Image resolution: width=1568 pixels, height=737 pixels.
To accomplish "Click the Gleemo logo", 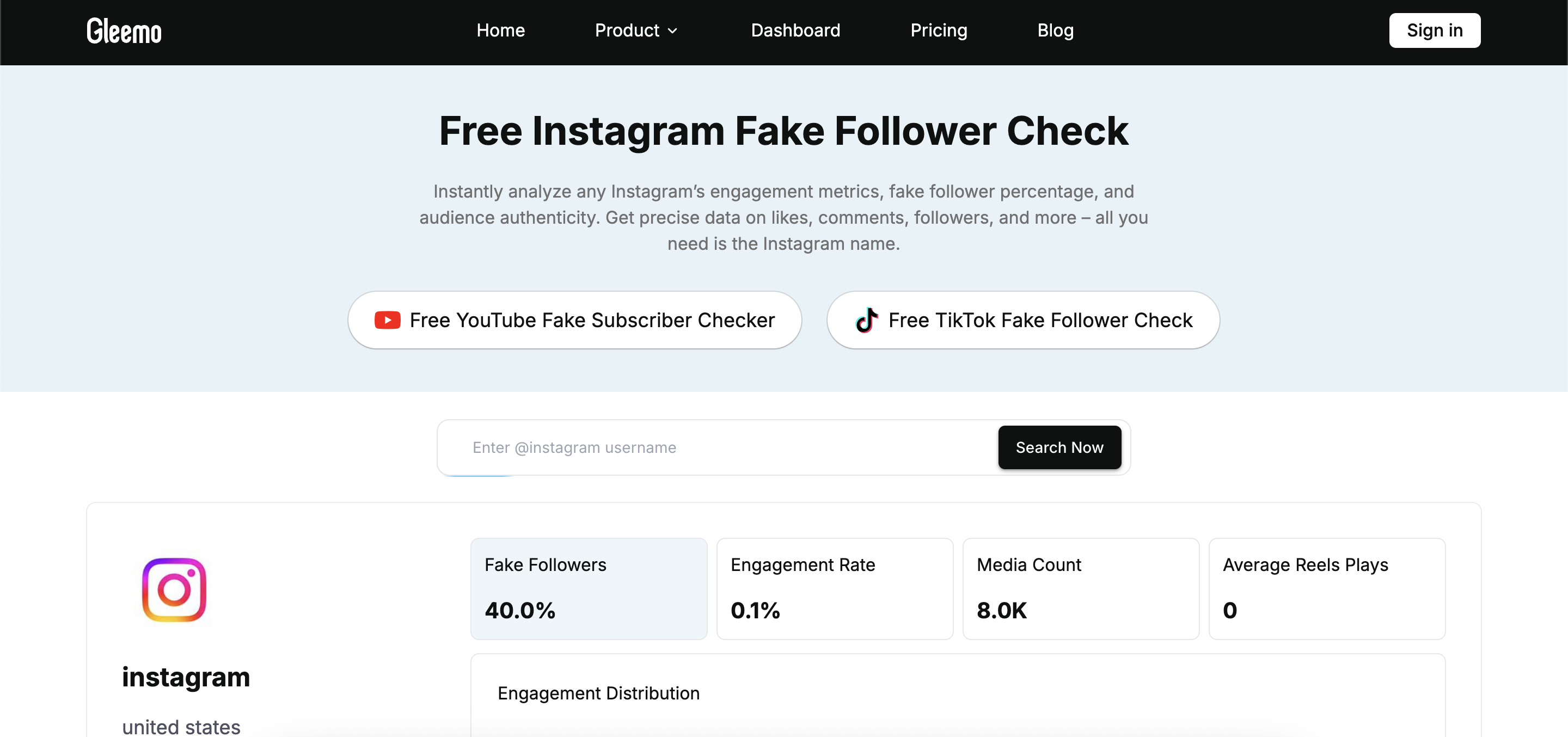I will (x=124, y=31).
